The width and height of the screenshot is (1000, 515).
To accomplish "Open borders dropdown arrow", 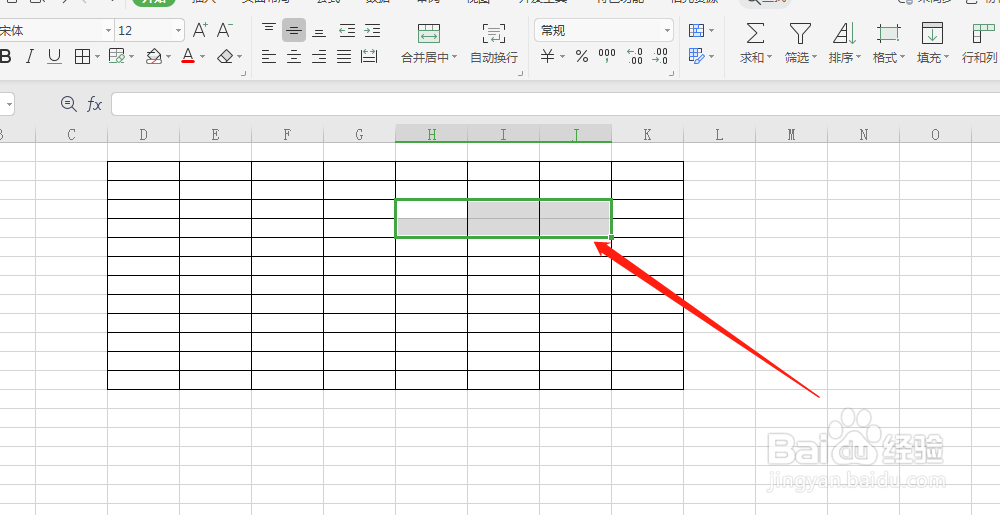I will [x=97, y=57].
